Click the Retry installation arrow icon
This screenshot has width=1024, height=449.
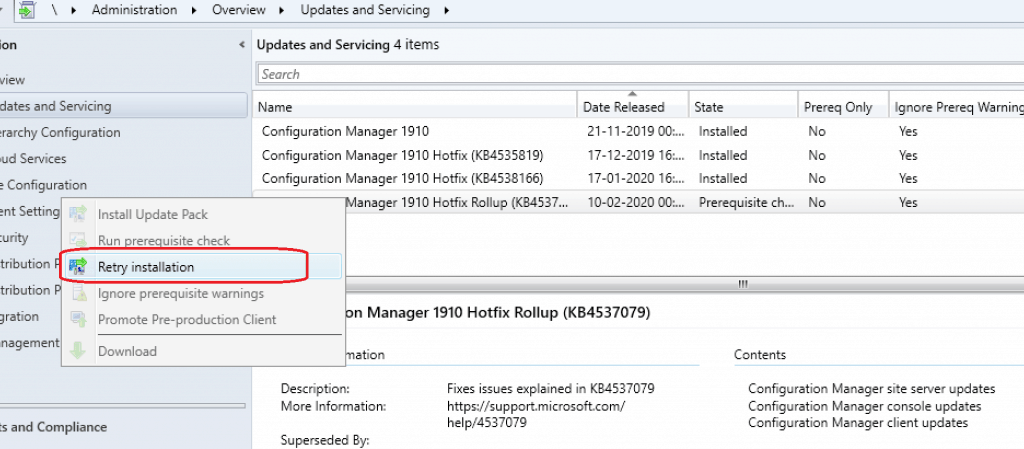(x=78, y=266)
